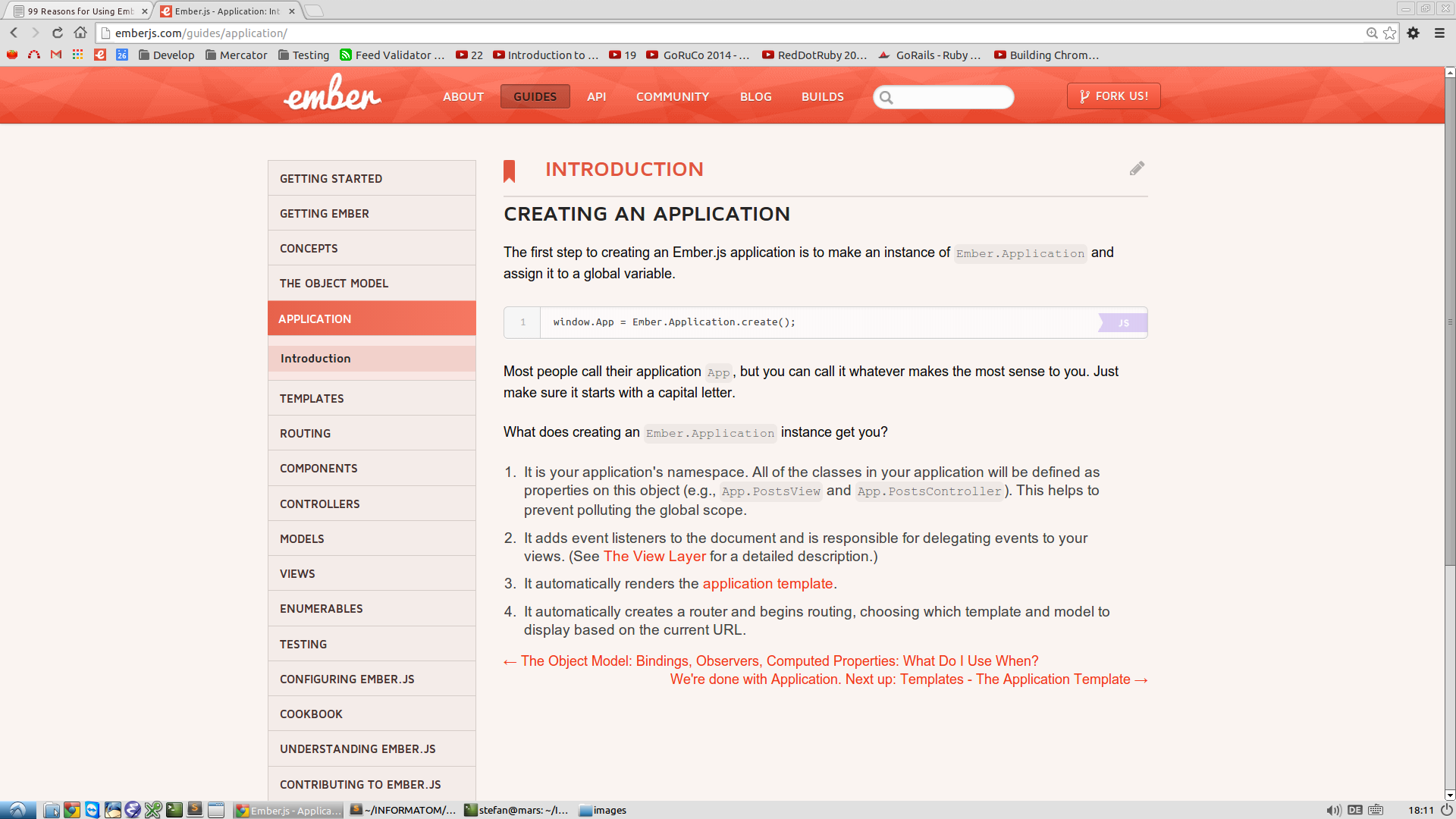The height and width of the screenshot is (819, 1456).
Task: Click the Ember logo in header
Action: (x=332, y=93)
